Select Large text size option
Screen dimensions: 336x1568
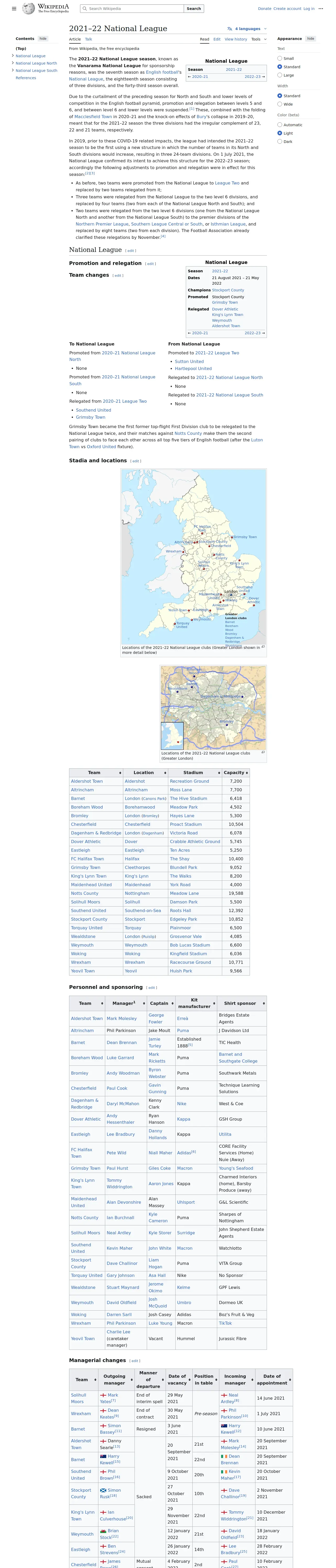[280, 75]
